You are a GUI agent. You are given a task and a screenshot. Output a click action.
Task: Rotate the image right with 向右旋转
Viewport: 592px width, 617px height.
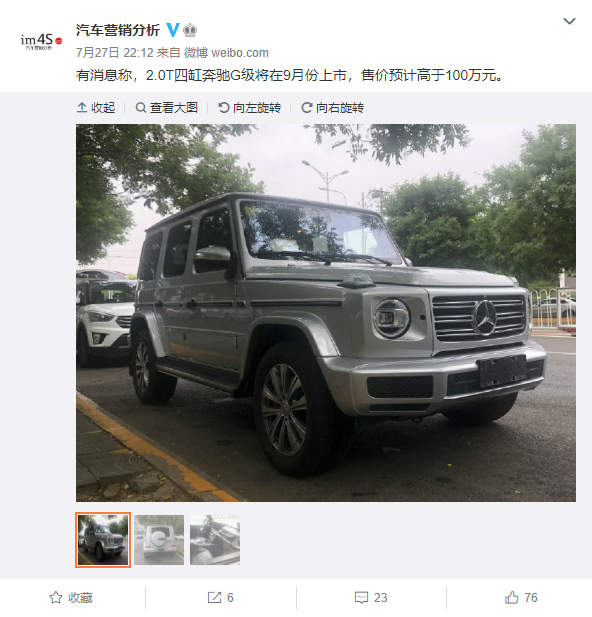[x=333, y=107]
